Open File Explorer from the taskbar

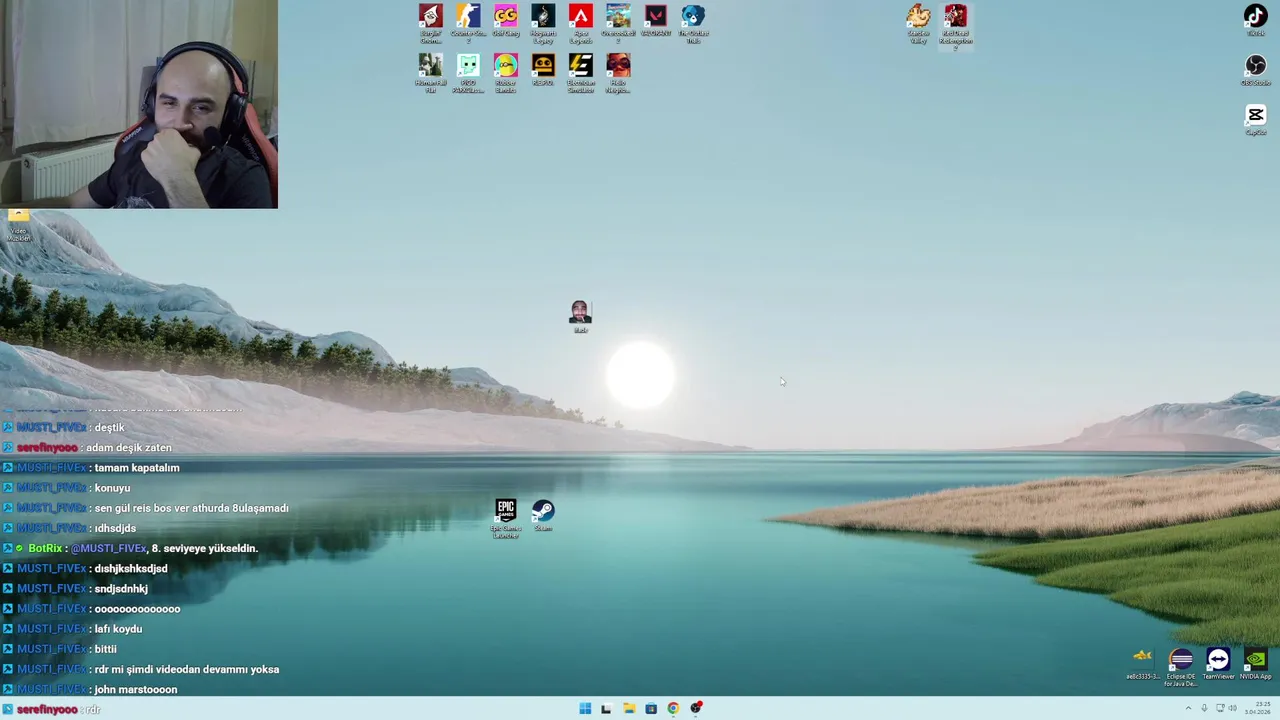tap(629, 708)
